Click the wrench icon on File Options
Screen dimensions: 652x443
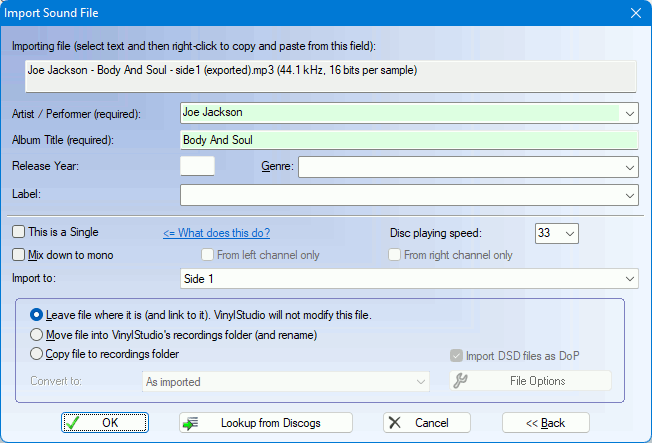click(x=460, y=381)
